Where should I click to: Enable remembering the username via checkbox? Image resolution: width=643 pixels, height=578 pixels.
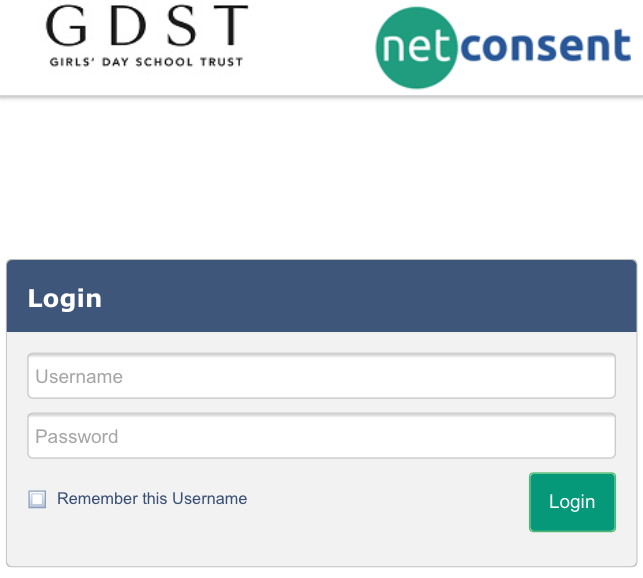(37, 499)
